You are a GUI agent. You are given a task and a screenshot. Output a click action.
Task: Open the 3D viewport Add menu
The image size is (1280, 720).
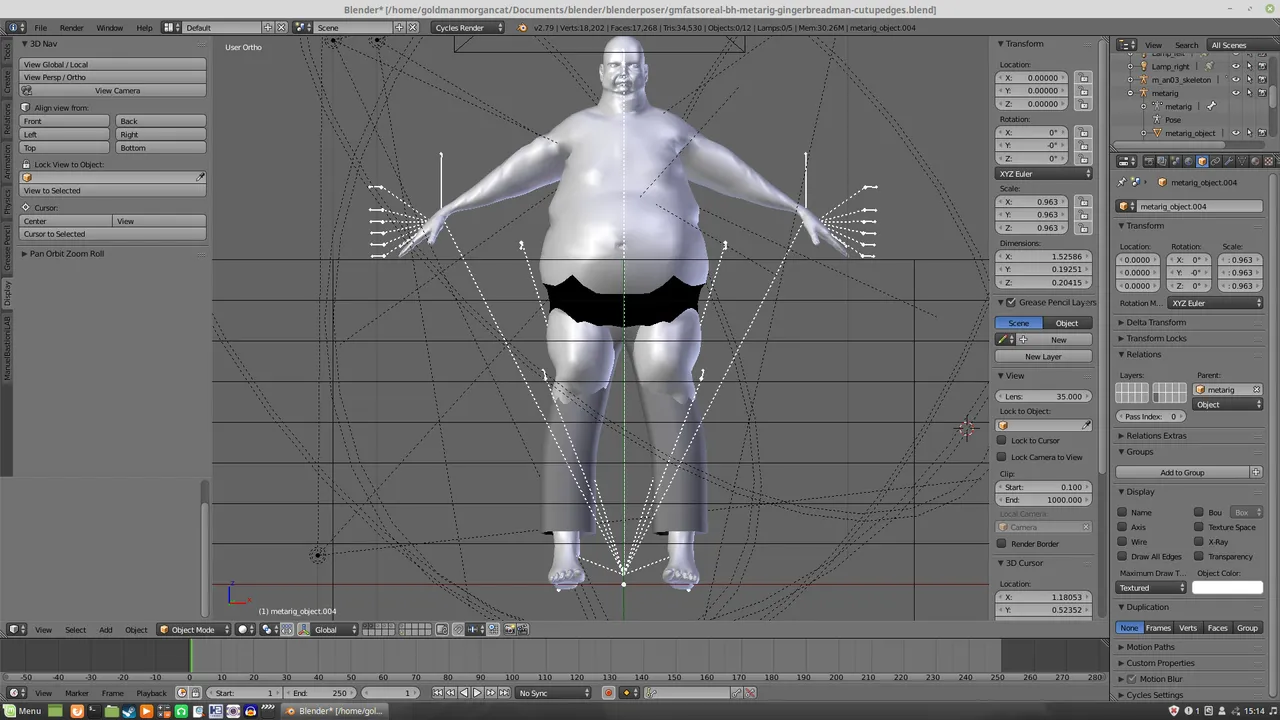click(x=105, y=630)
